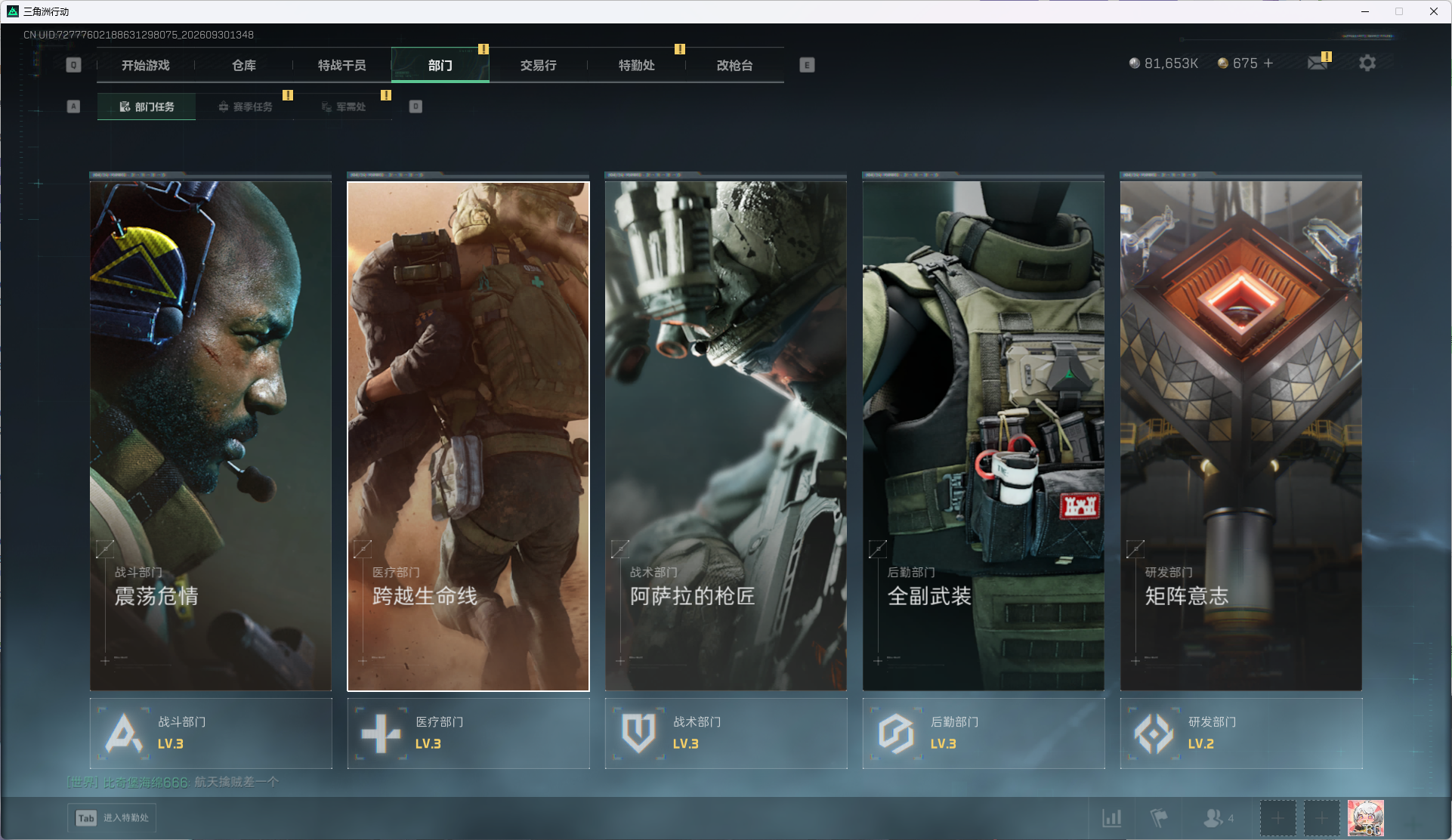Click the E key navigation icon

coord(807,65)
